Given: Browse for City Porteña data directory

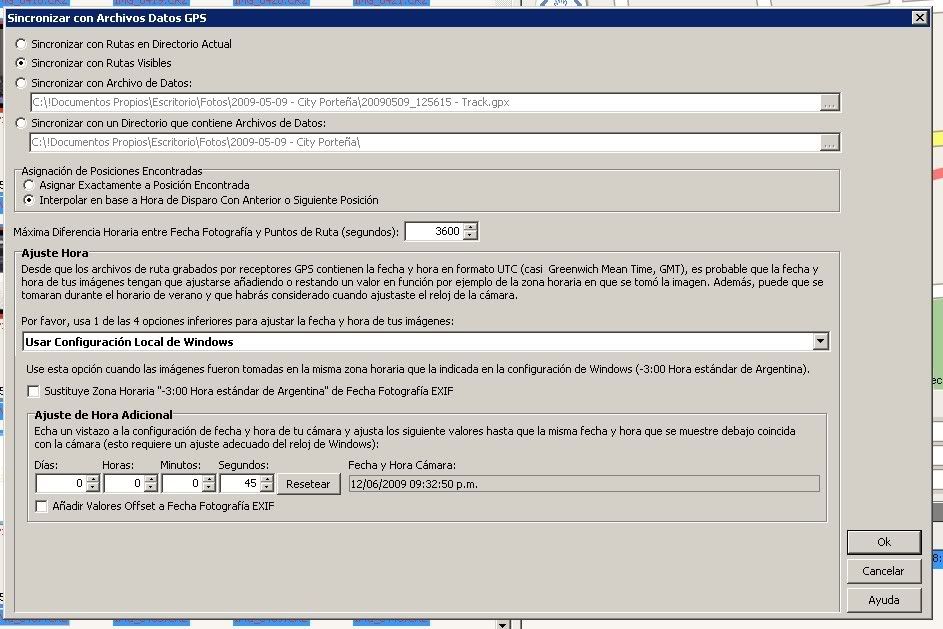Looking at the screenshot, I should tap(829, 143).
